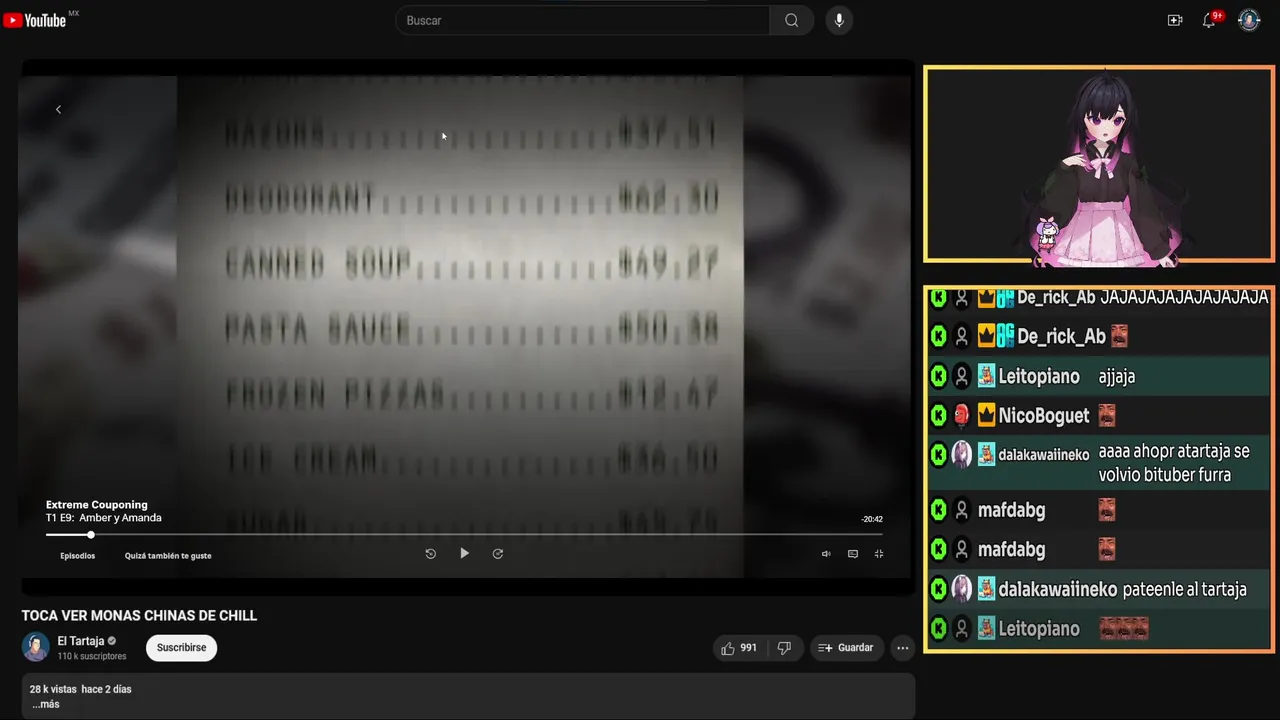1280x720 pixels.
Task: Click NicoBoguet username in chat
Action: 1044,415
